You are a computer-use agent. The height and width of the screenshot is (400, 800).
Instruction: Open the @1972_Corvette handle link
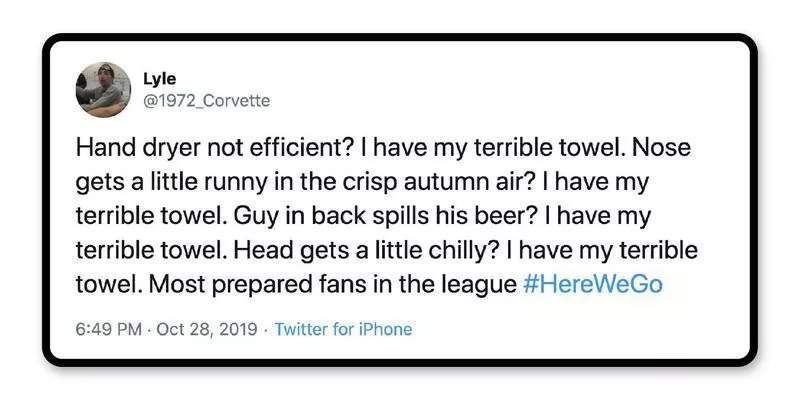(207, 100)
